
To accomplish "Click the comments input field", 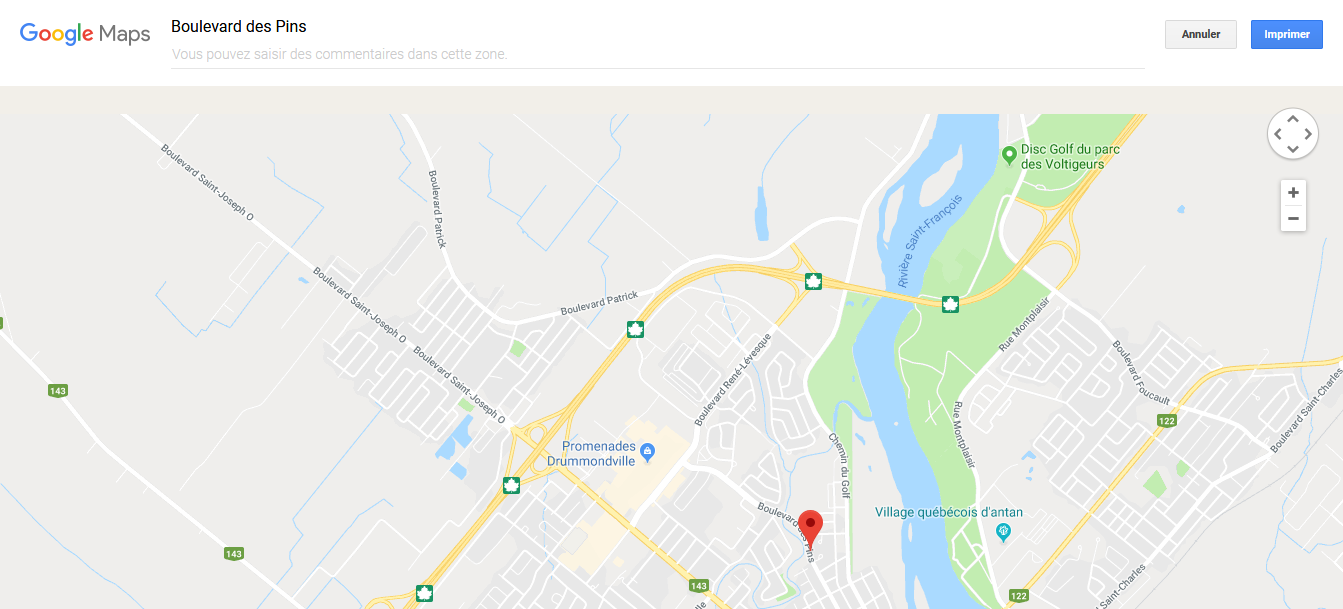I will [658, 54].
